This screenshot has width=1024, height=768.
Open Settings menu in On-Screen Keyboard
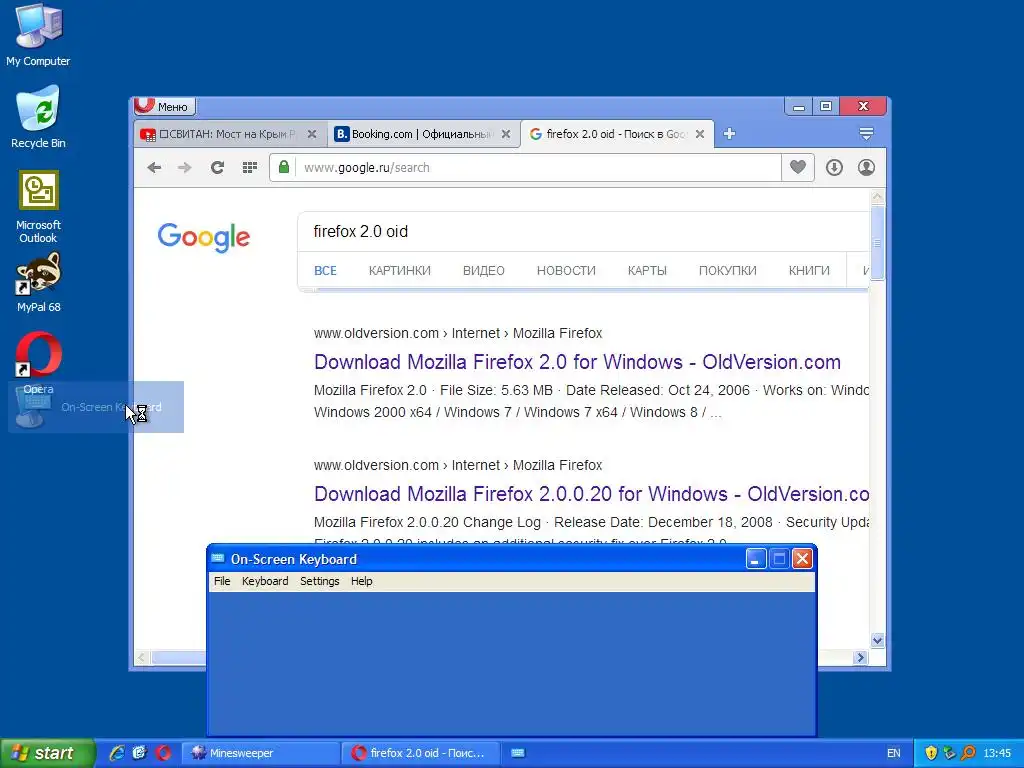tap(319, 581)
